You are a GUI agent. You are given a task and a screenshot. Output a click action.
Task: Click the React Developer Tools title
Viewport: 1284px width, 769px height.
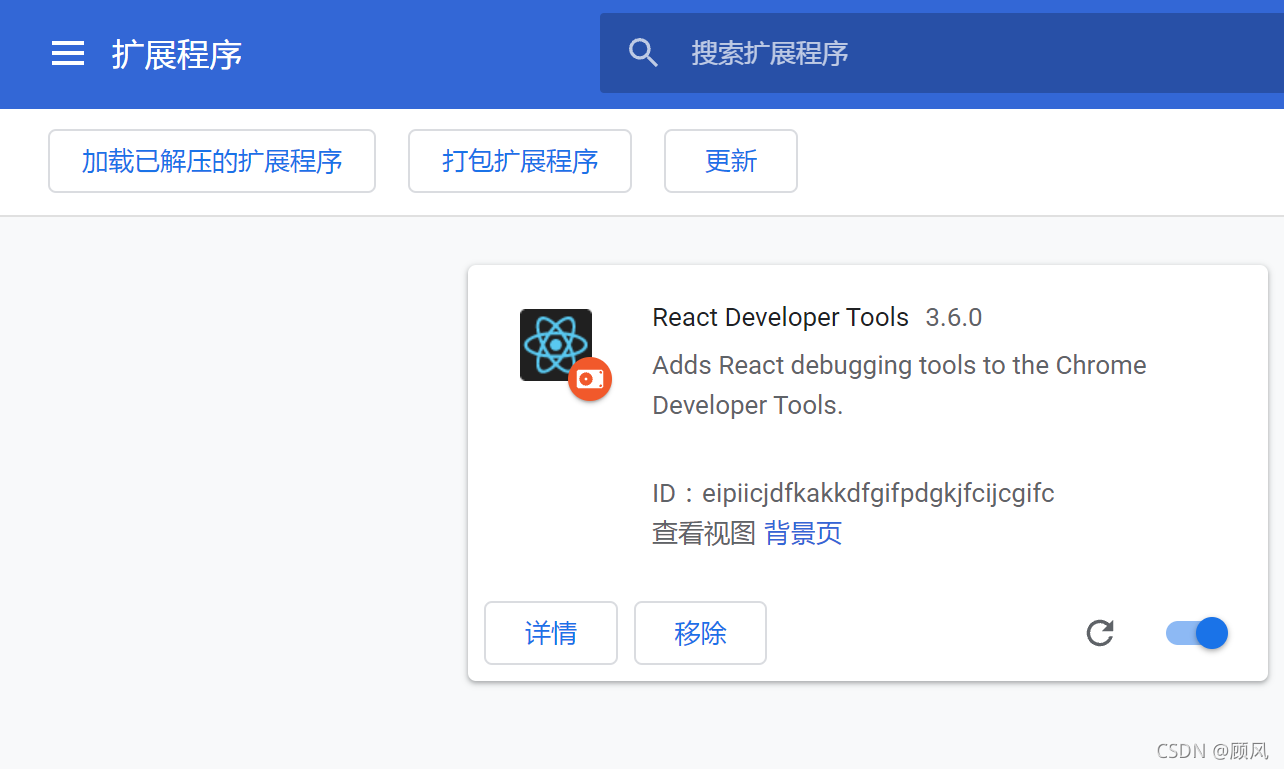(780, 318)
